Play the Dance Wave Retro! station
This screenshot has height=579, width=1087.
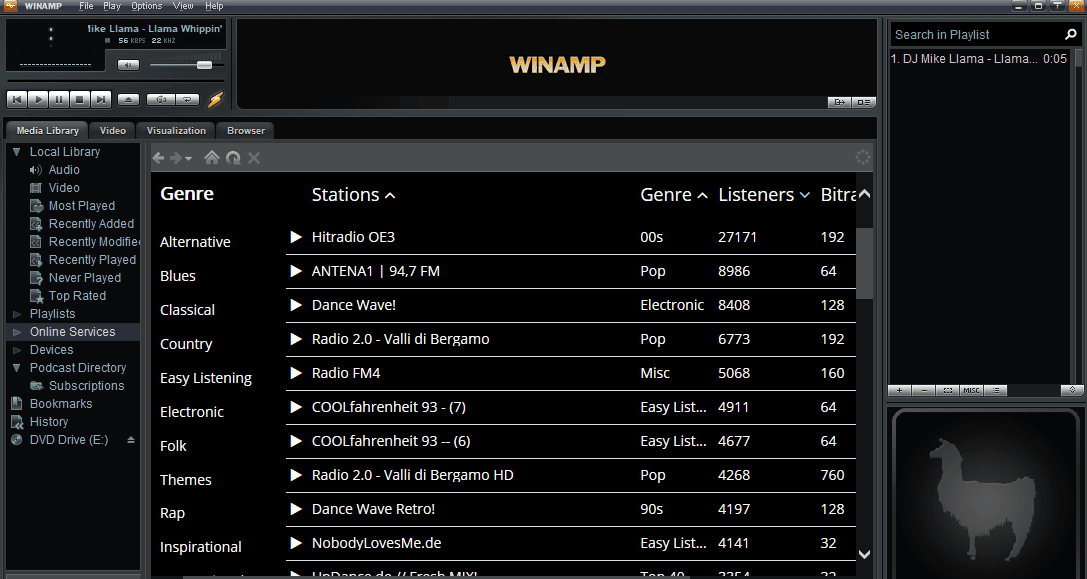(296, 509)
